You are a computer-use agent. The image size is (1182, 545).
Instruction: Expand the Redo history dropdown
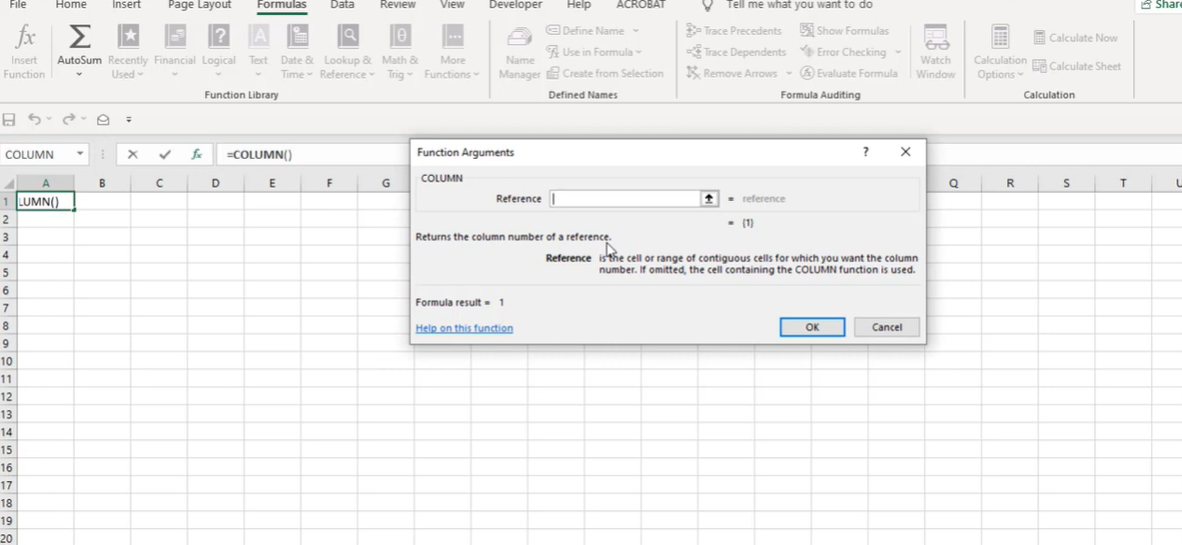(x=83, y=119)
